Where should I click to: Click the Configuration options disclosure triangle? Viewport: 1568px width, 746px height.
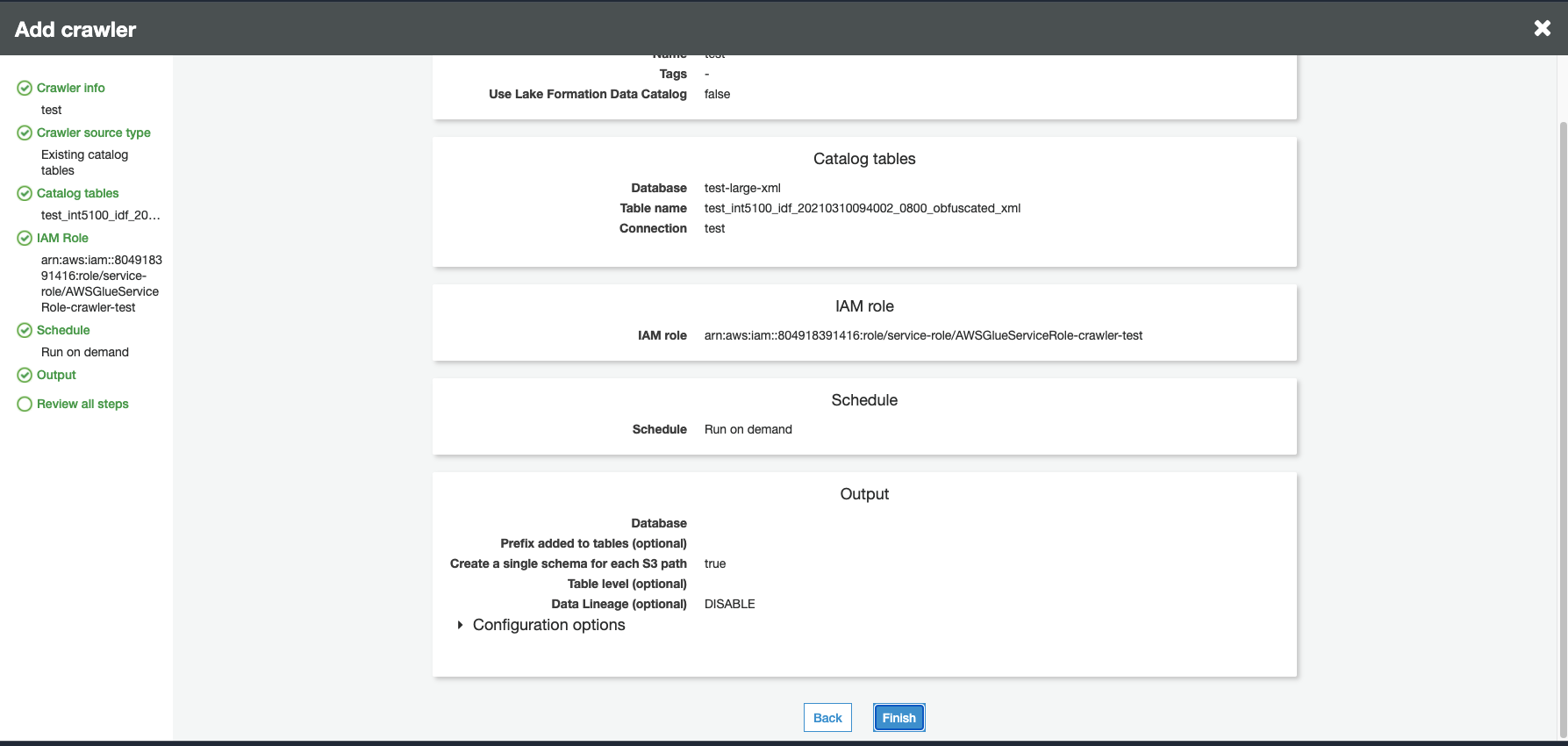(460, 625)
